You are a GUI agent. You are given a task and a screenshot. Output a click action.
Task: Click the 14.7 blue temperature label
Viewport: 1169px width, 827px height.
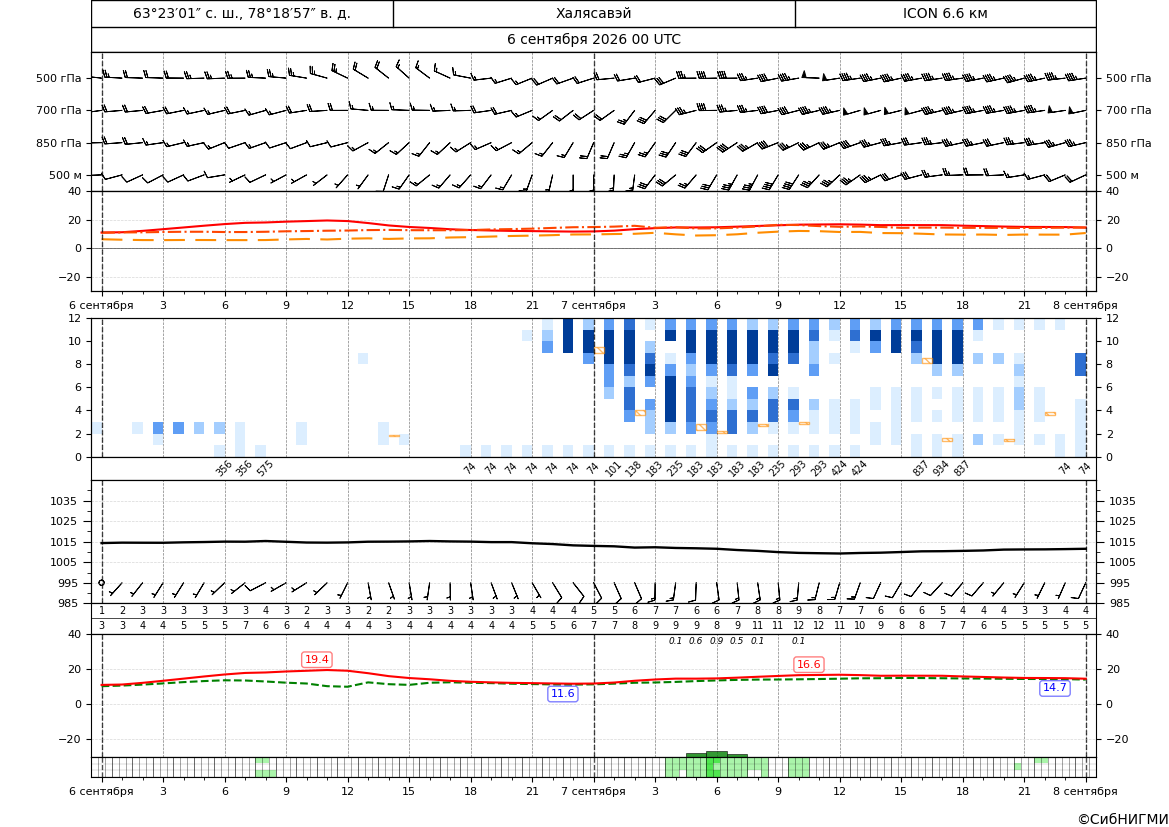1054,688
